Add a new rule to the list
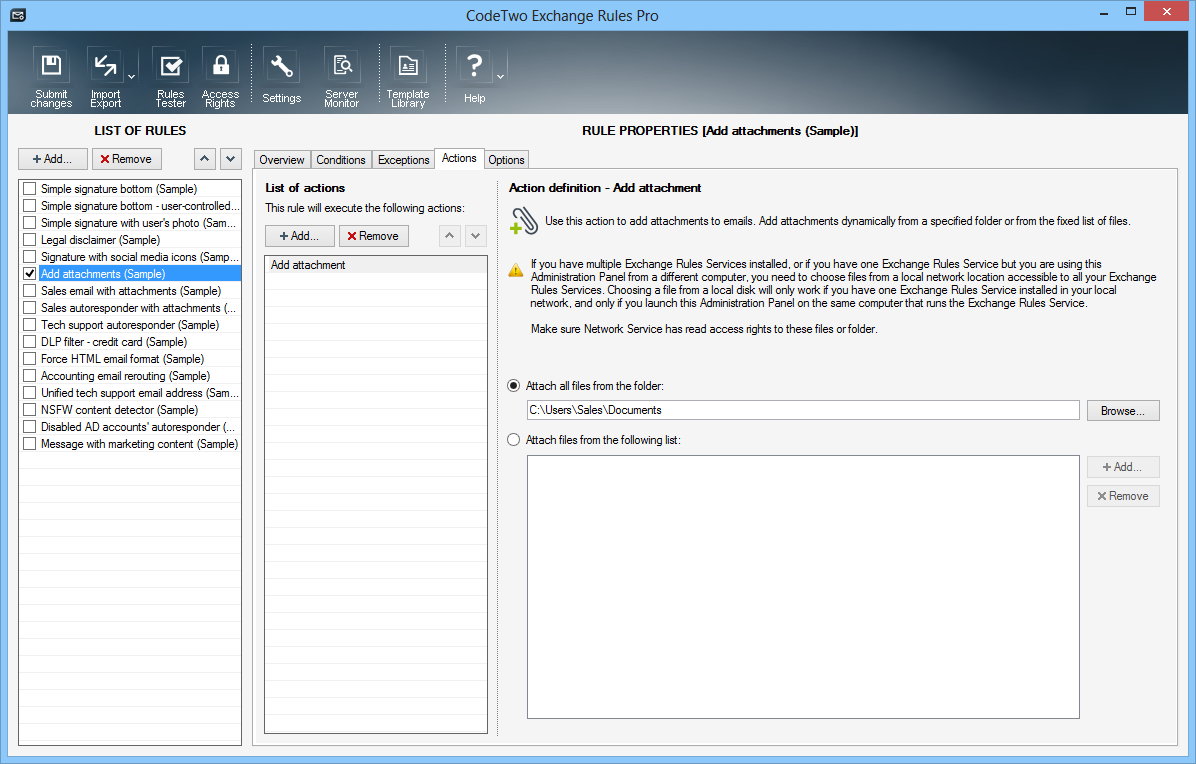The width and height of the screenshot is (1196, 764). click(53, 159)
